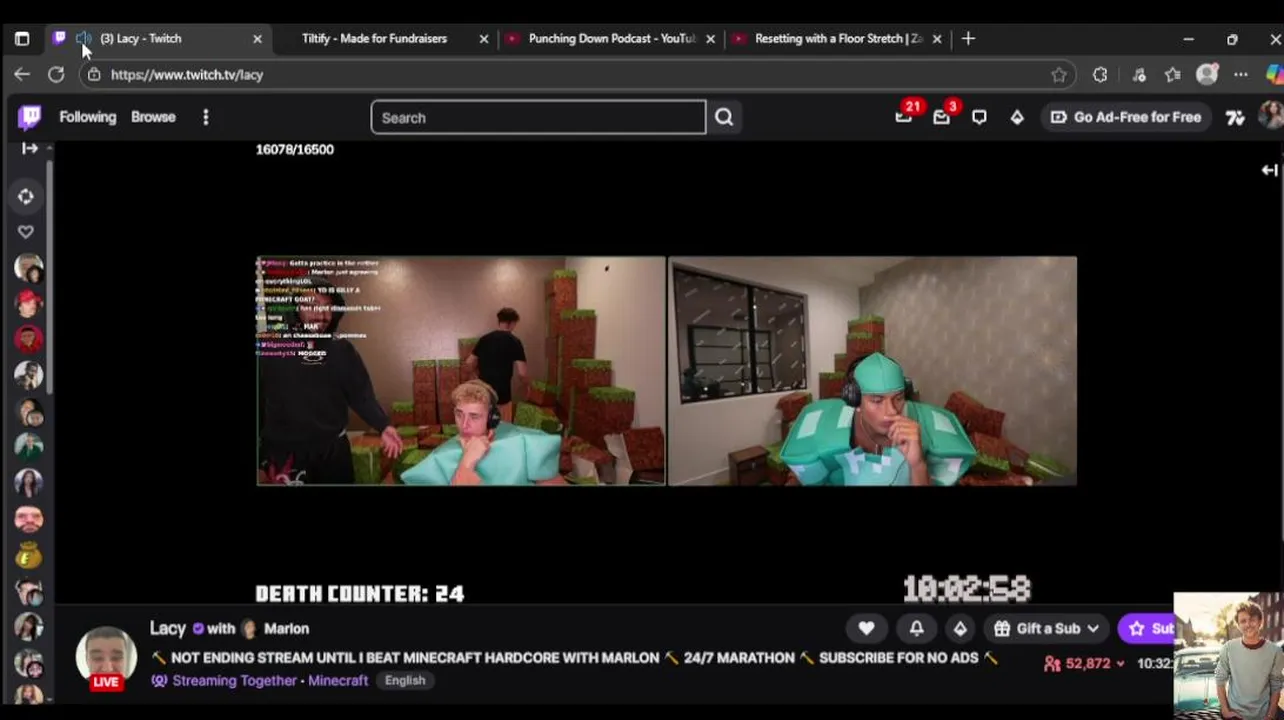
Task: Bookmark the page with star icon
Action: coord(1059,74)
